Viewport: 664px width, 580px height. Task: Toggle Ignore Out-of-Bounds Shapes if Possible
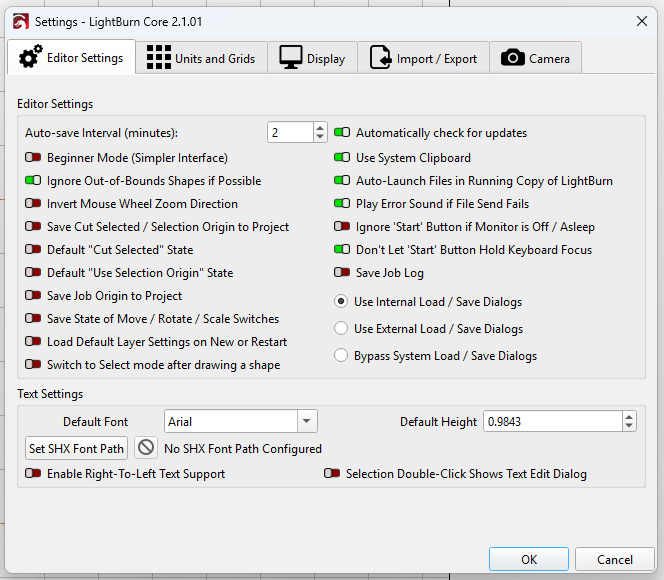[x=33, y=180]
